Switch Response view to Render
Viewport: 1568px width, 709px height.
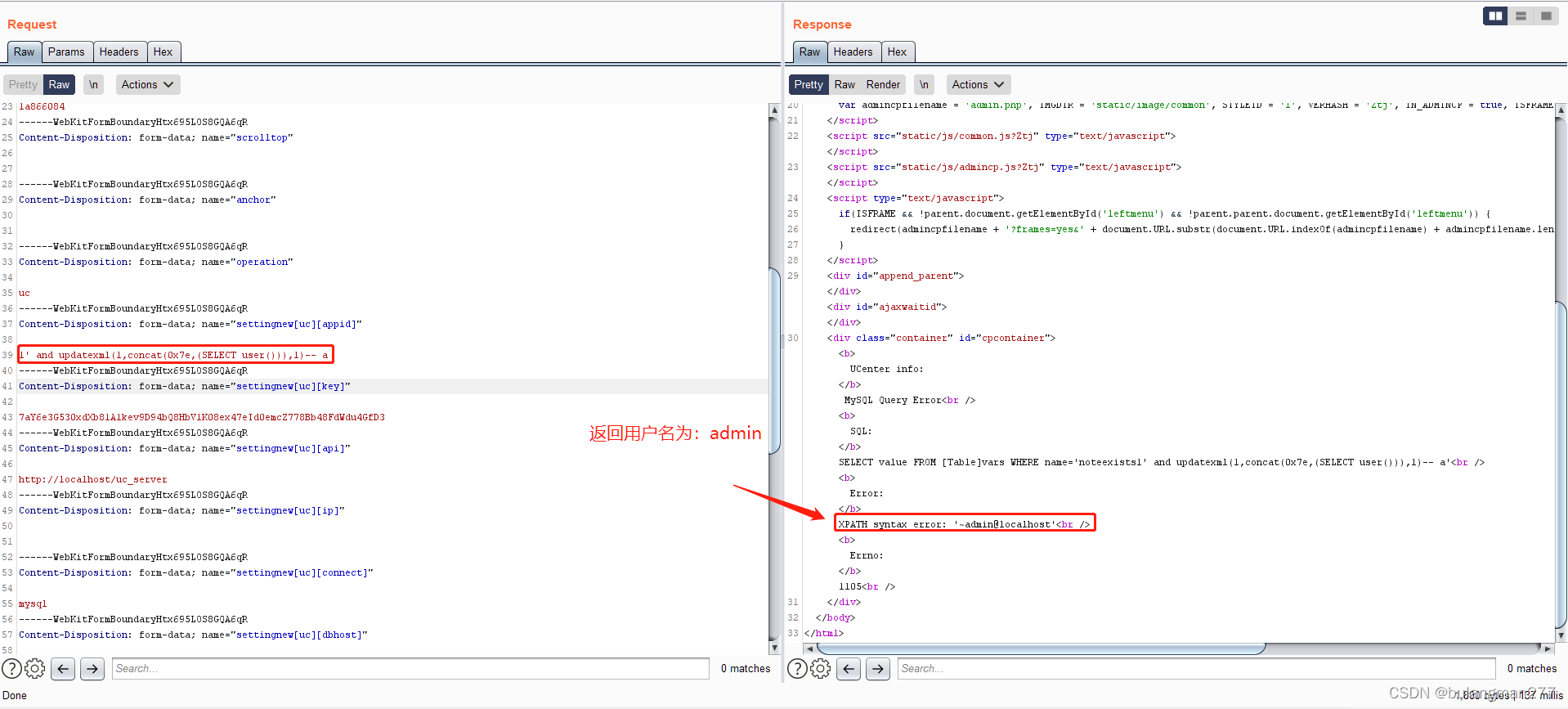pos(883,84)
